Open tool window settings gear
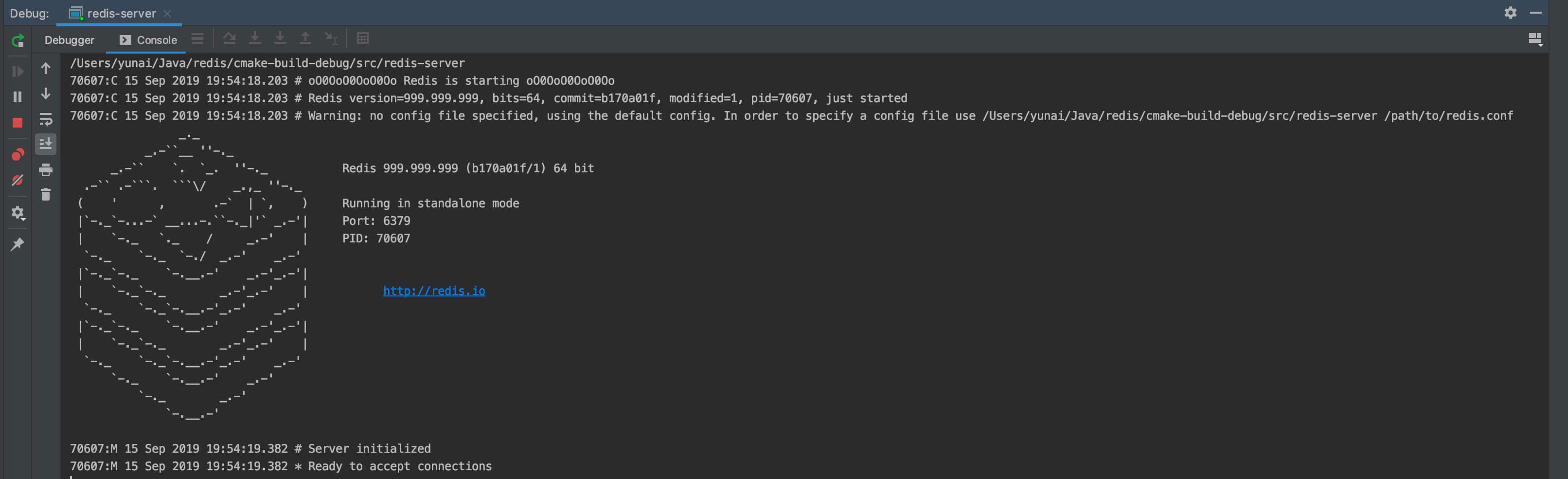Screen dimensions: 1568x479 (x=1510, y=13)
